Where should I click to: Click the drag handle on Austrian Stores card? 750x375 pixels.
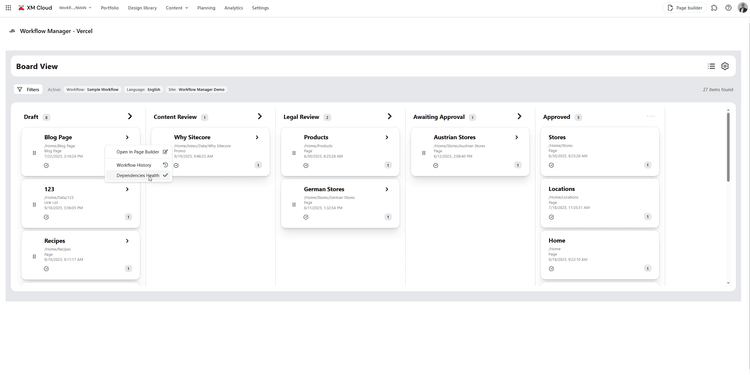pos(423,153)
